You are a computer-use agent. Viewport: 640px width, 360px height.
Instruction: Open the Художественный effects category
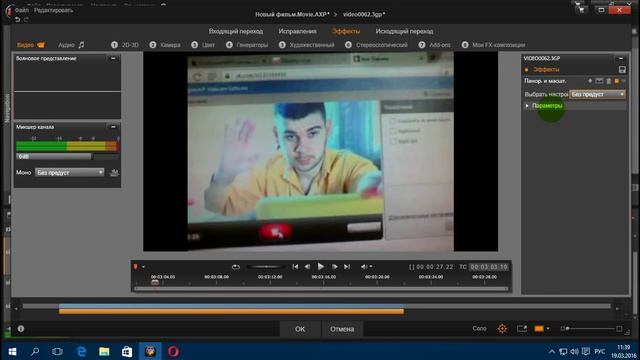307,45
